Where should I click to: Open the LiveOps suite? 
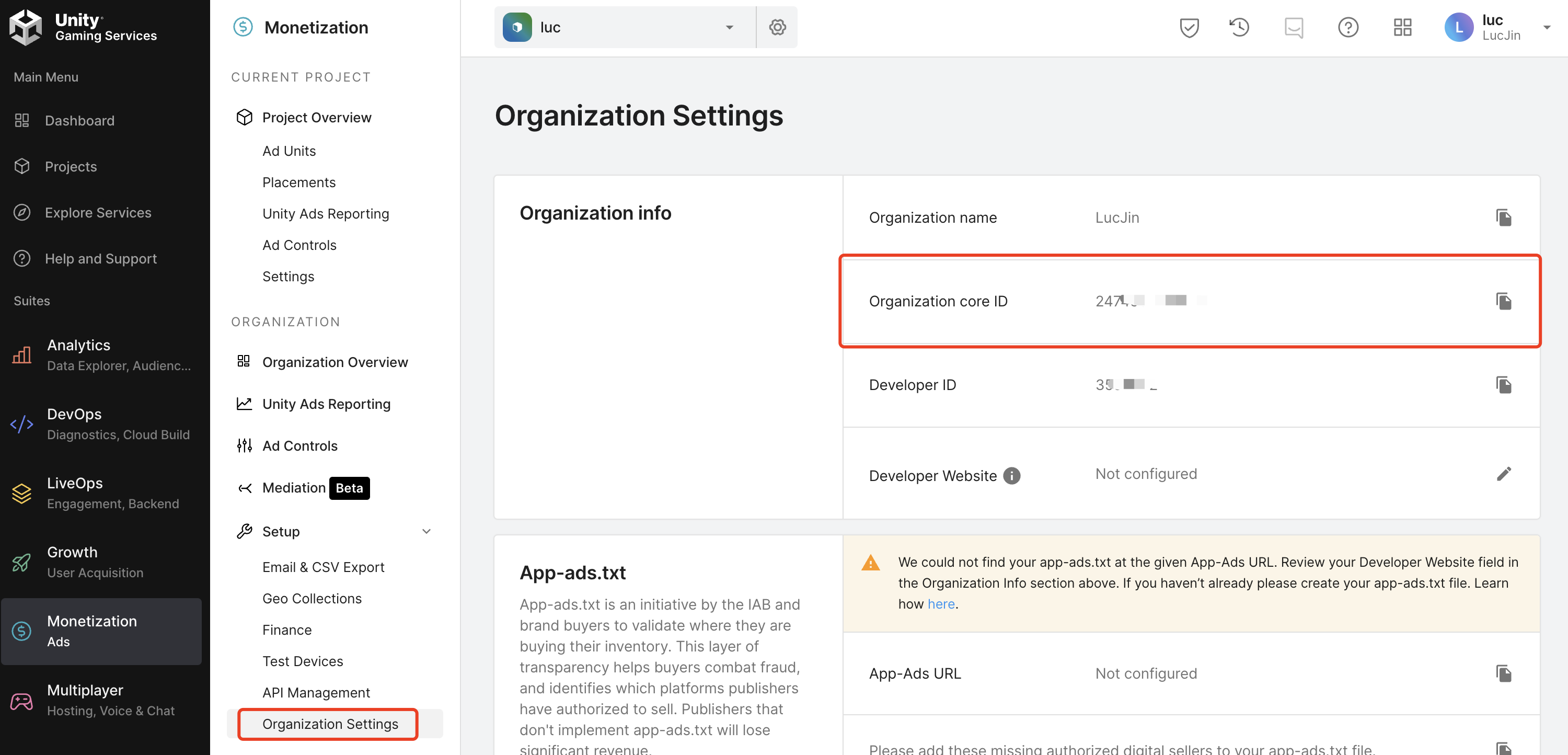(101, 493)
